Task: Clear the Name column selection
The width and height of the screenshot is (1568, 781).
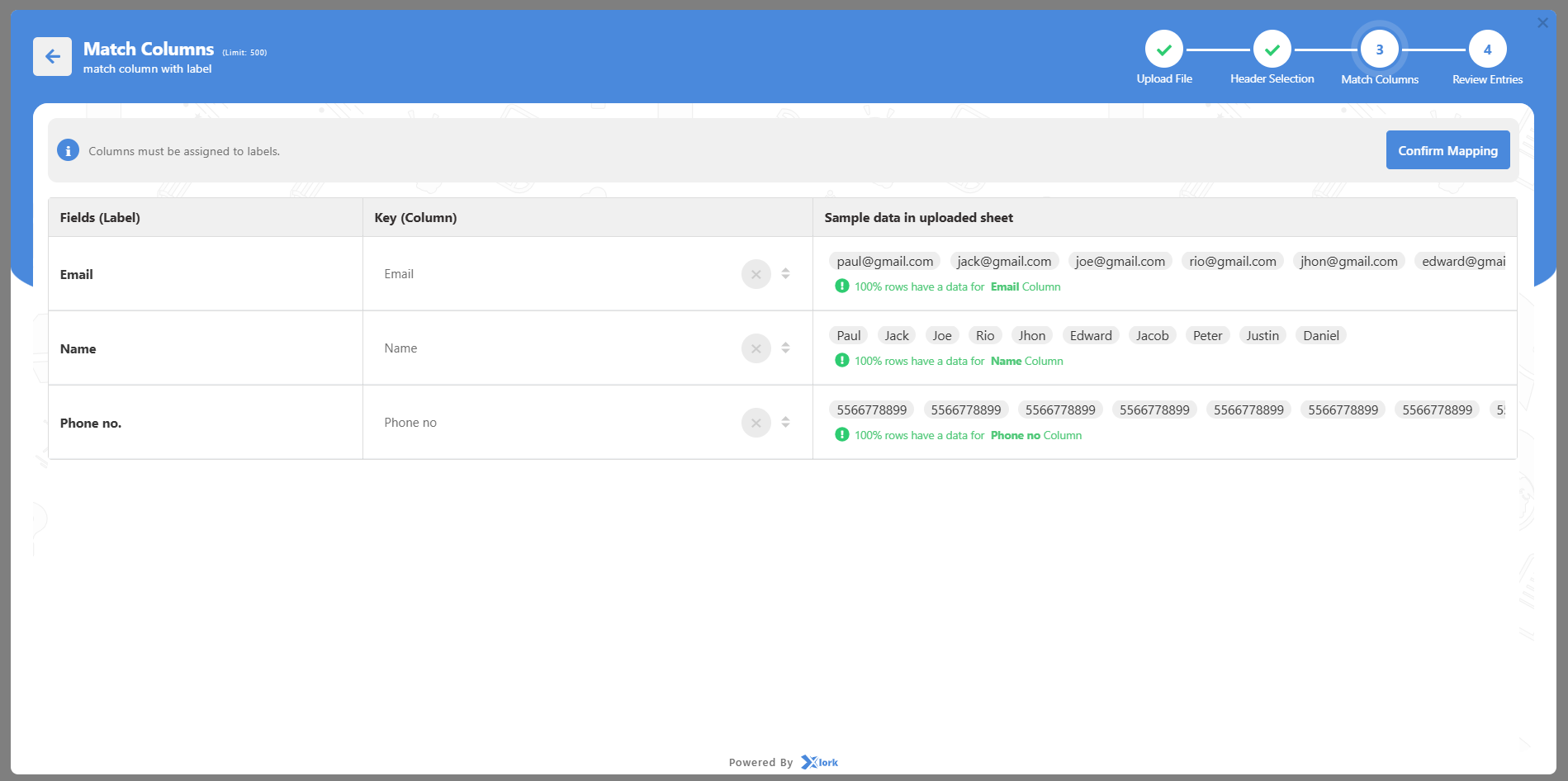Action: click(x=756, y=348)
